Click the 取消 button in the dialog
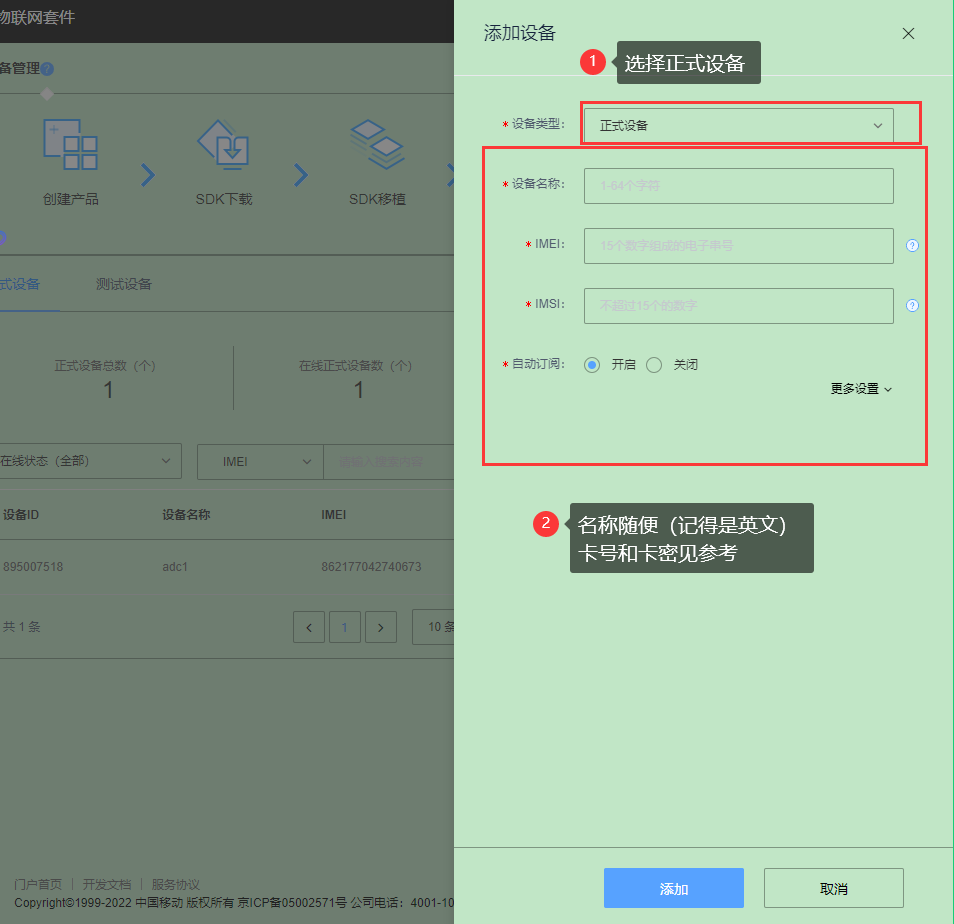954x924 pixels. 833,887
